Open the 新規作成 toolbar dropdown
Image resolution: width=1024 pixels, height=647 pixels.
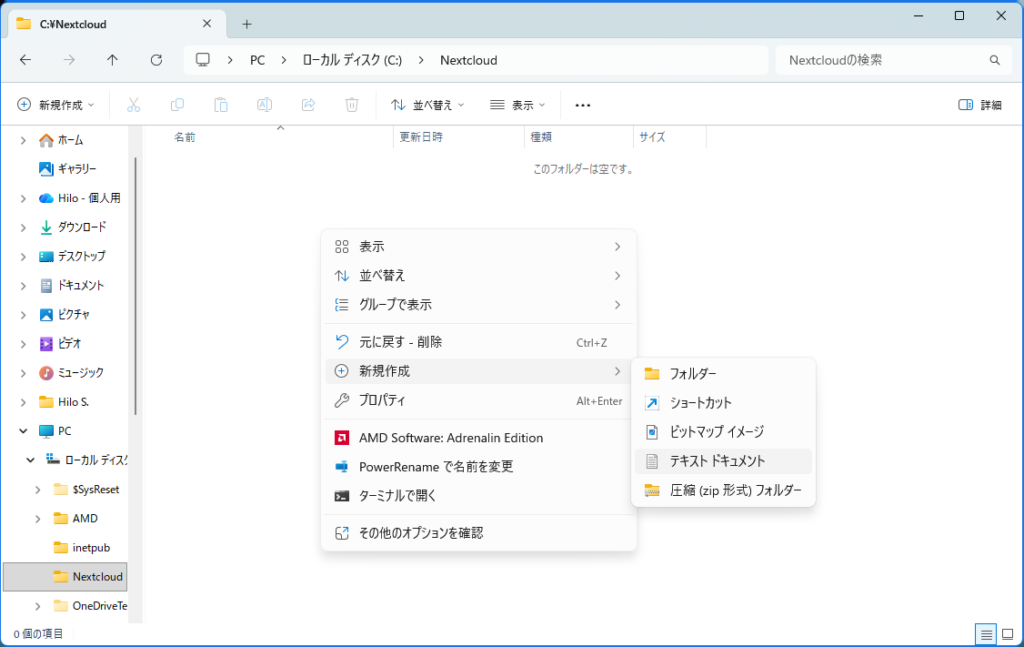56,105
